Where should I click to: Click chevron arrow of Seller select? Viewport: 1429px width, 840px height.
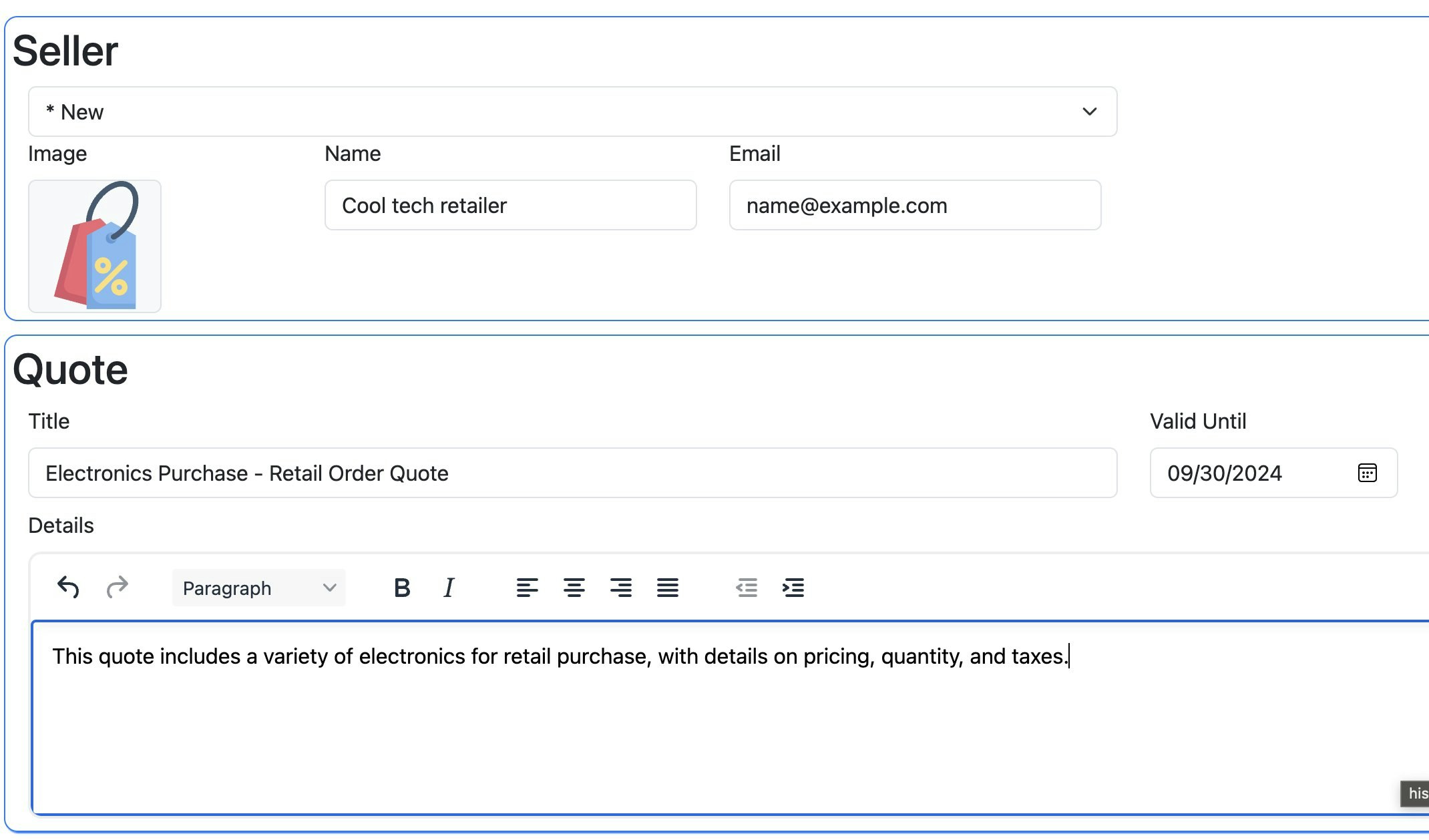click(1089, 112)
